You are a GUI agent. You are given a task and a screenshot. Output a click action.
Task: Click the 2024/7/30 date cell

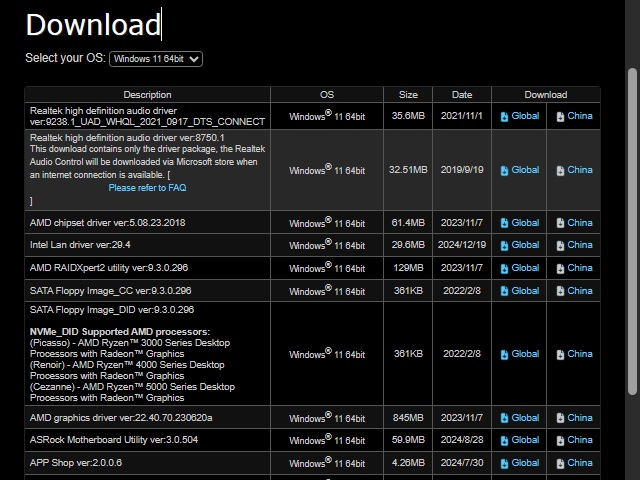click(462, 463)
